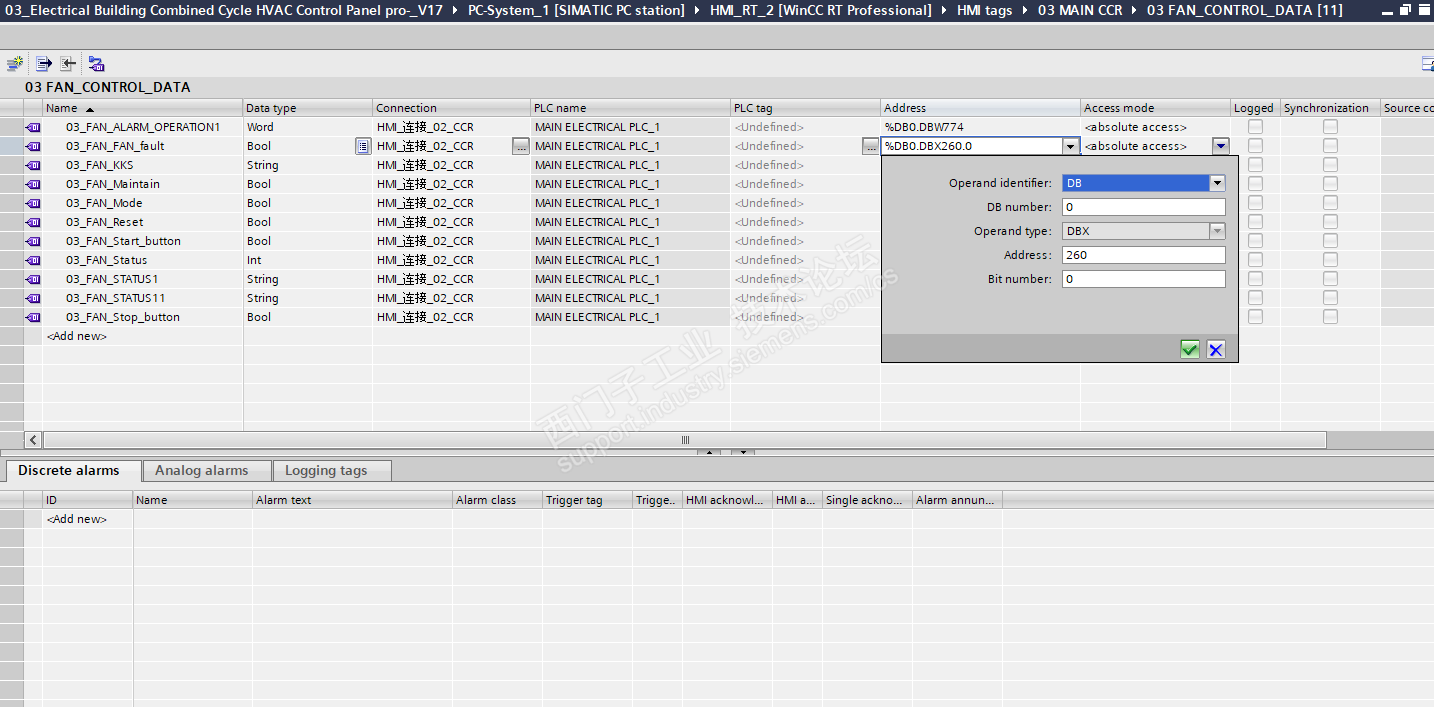Image resolution: width=1434 pixels, height=707 pixels.
Task: Click the horizontal scrollbar thumb
Action: pos(685,440)
